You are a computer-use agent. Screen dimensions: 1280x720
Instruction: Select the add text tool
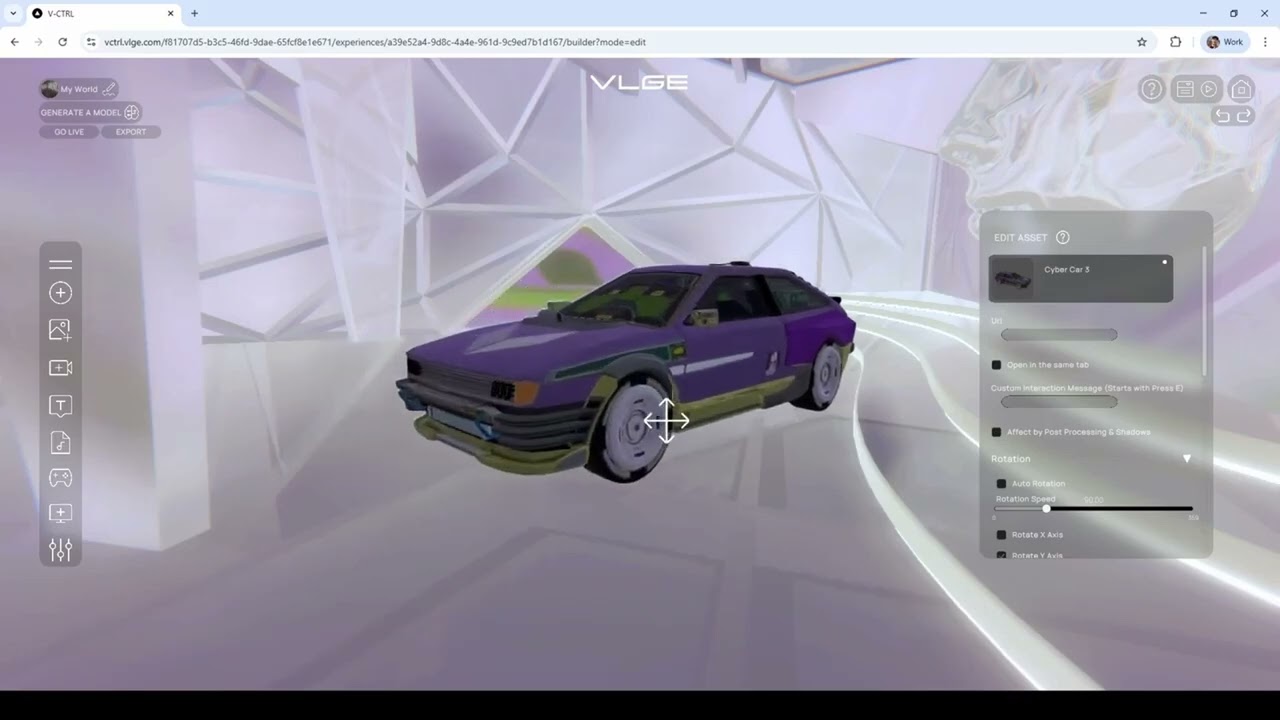60,406
